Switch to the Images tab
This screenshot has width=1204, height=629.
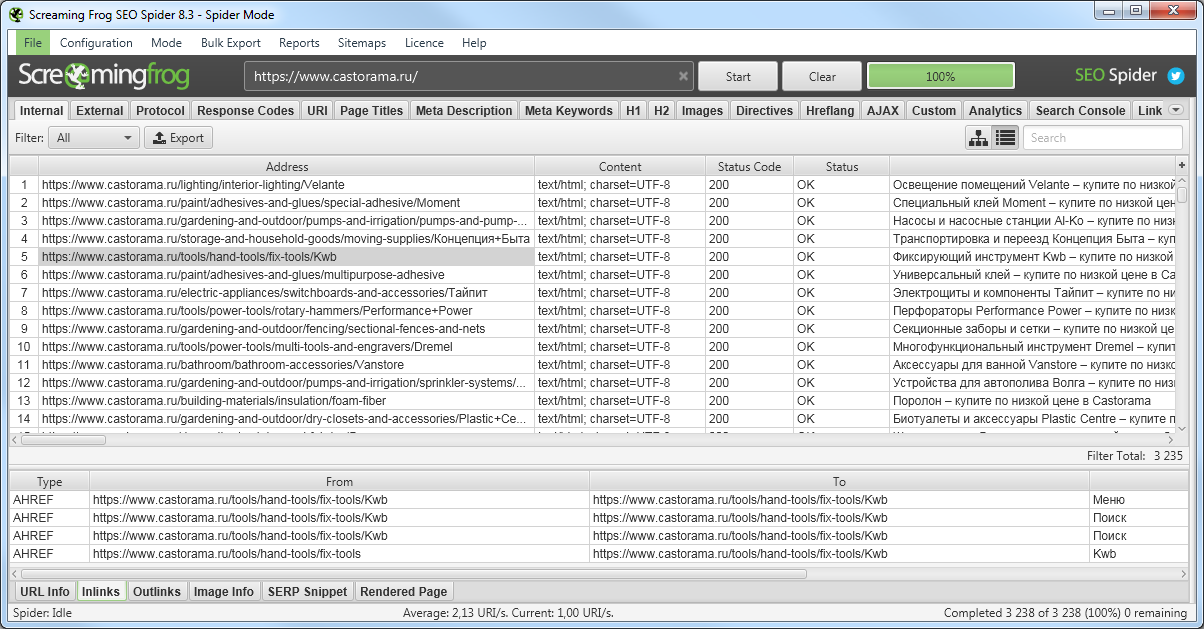[x=703, y=111]
